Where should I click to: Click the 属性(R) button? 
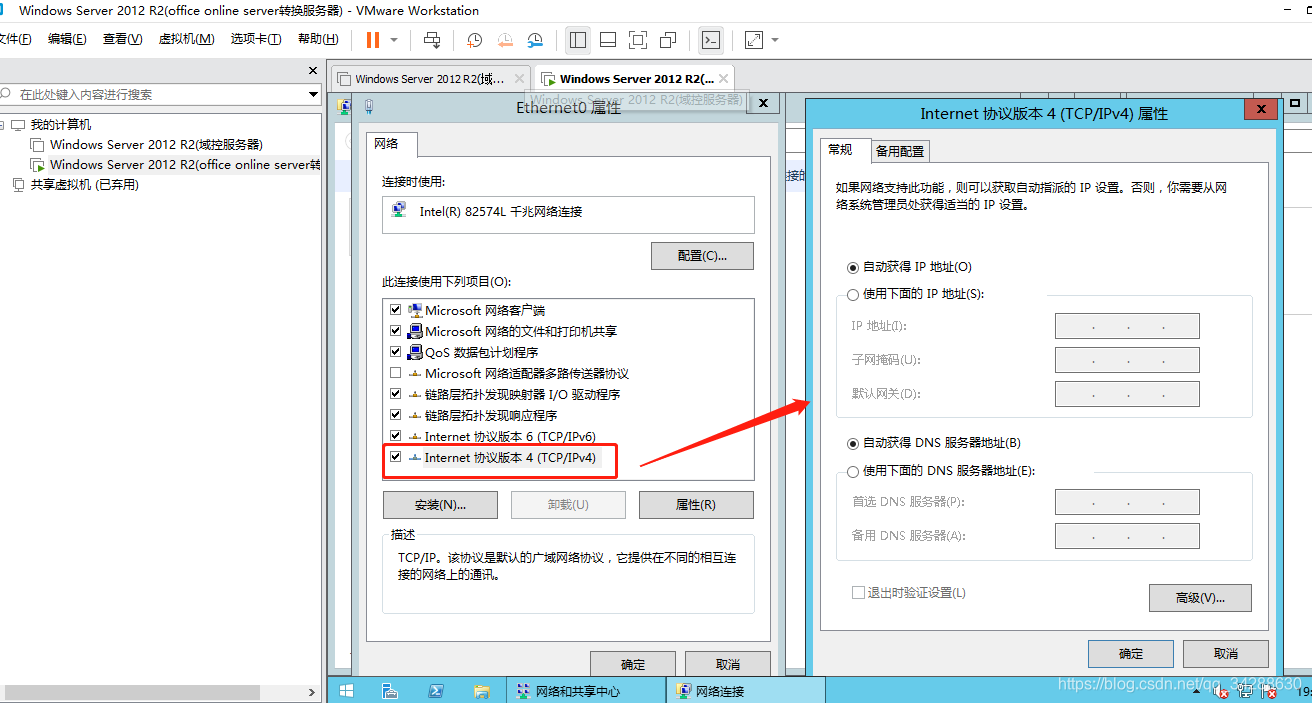point(696,505)
